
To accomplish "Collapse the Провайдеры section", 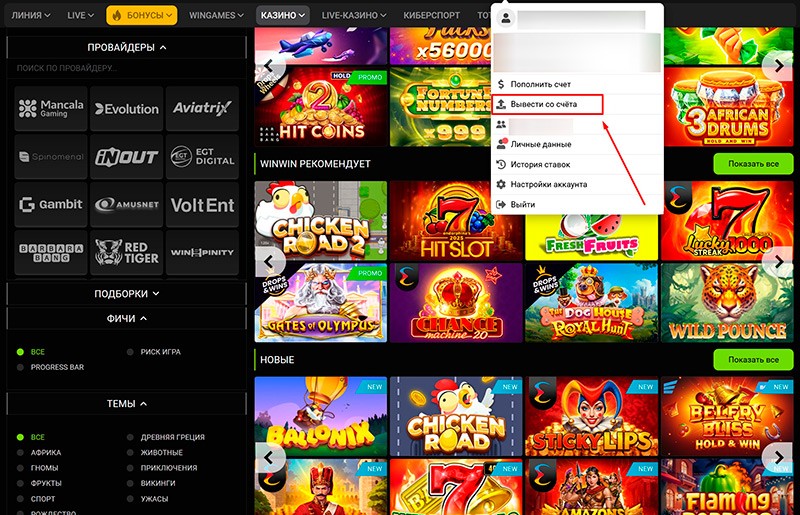I will click(x=127, y=47).
